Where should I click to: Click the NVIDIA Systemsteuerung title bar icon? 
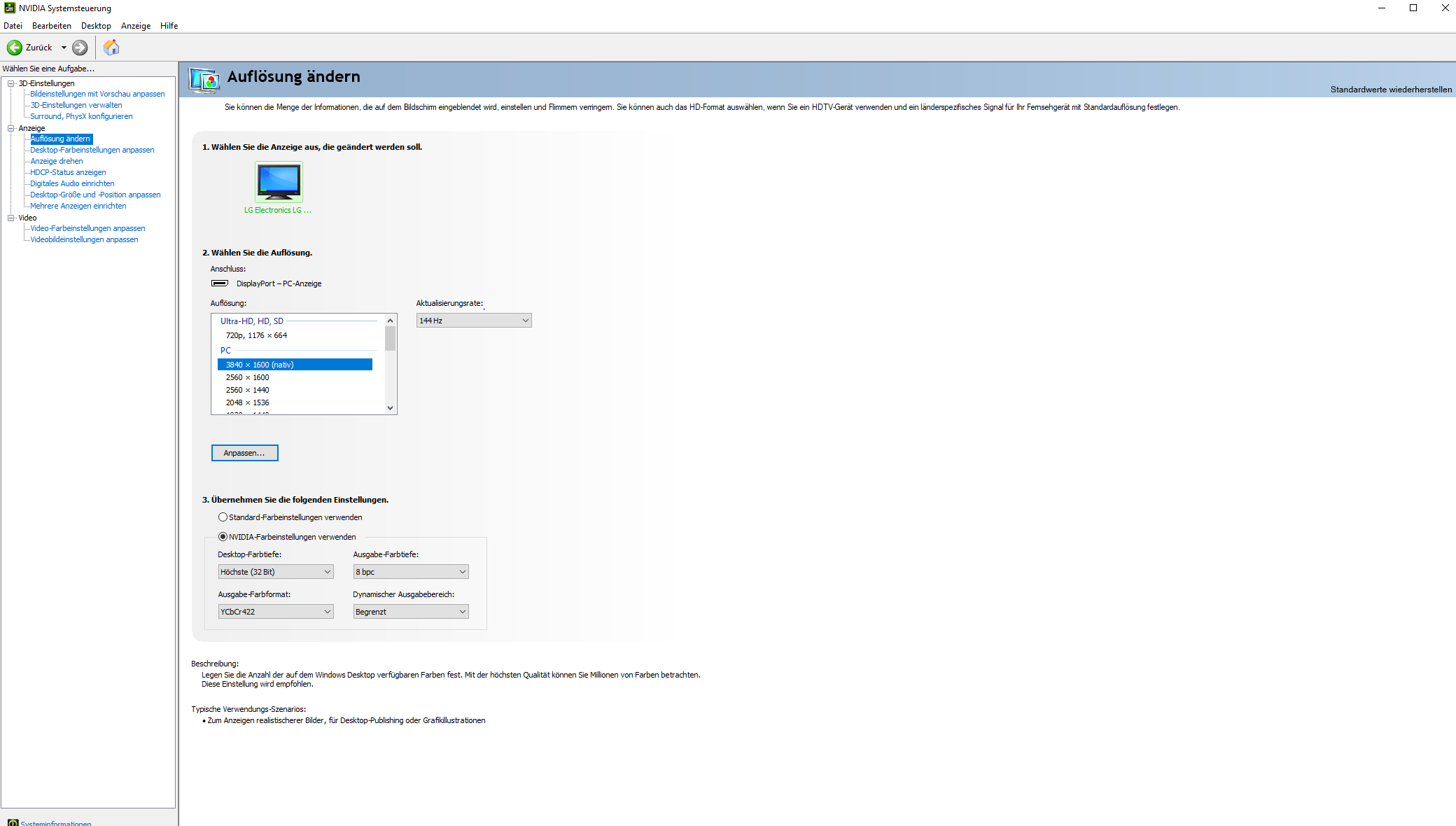9,8
